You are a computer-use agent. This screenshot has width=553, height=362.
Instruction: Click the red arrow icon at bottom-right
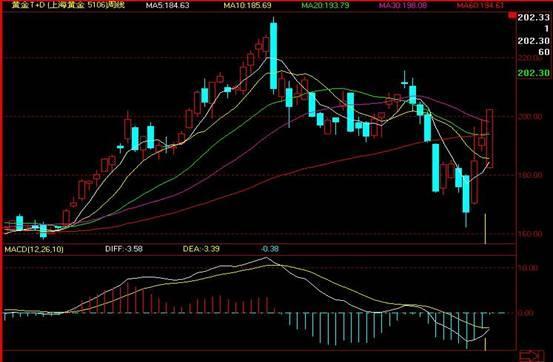532,356
